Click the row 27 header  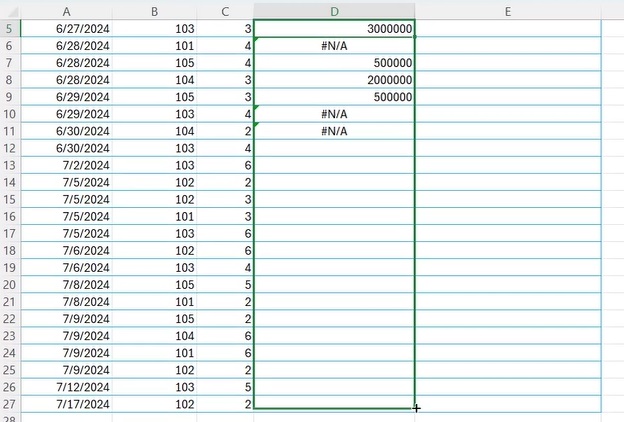pyautogui.click(x=9, y=402)
